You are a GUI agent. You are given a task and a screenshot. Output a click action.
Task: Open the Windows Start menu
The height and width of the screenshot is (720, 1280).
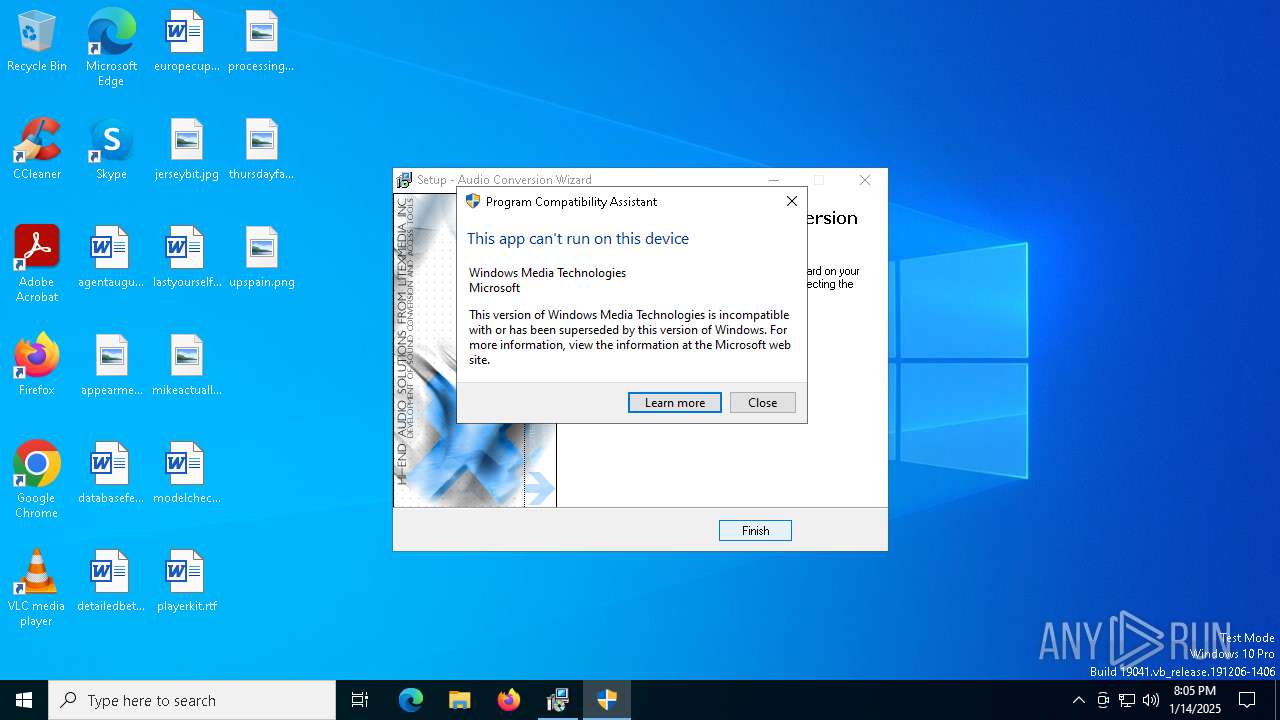click(24, 700)
